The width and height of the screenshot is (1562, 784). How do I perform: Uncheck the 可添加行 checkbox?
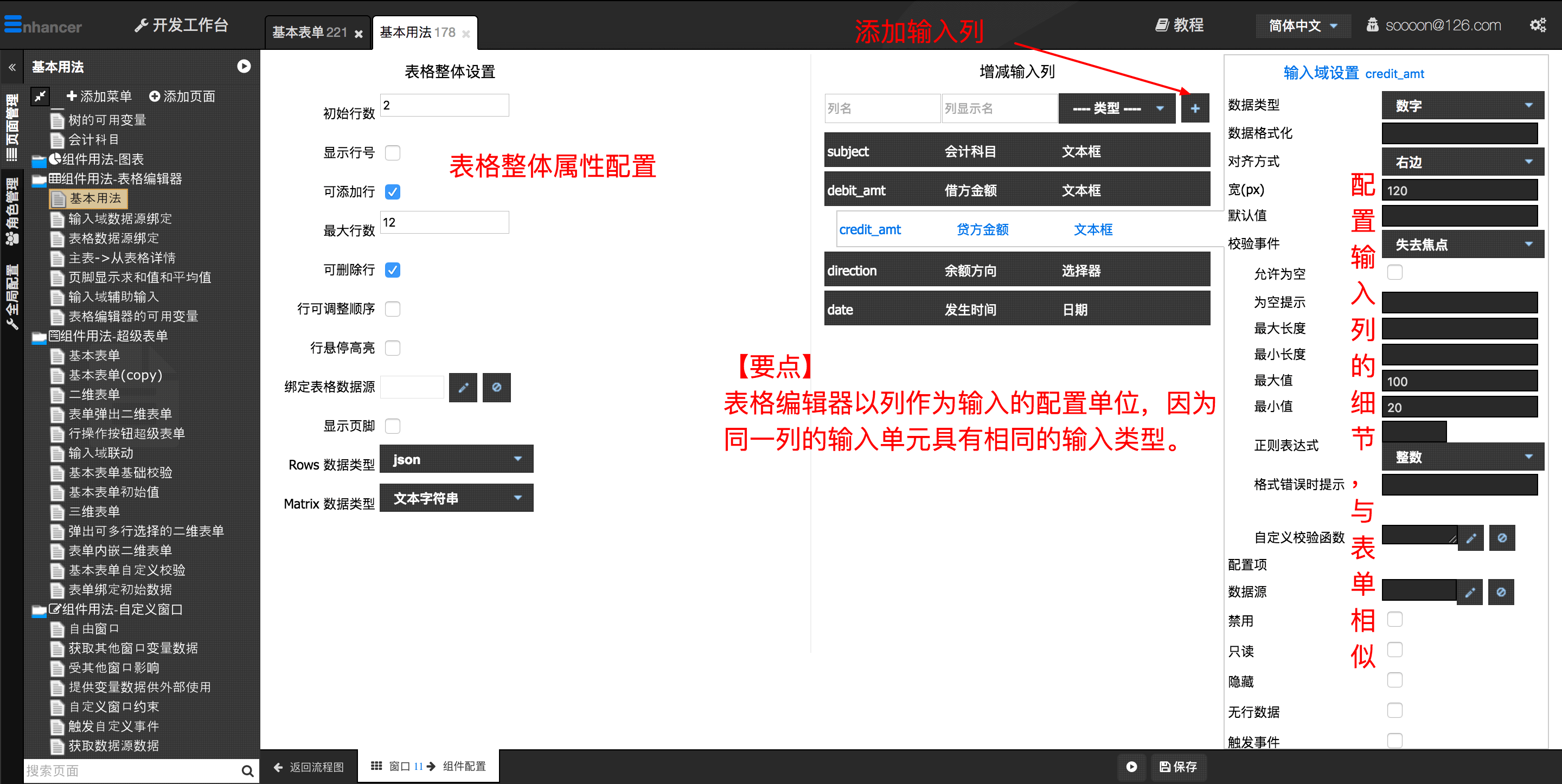click(392, 192)
